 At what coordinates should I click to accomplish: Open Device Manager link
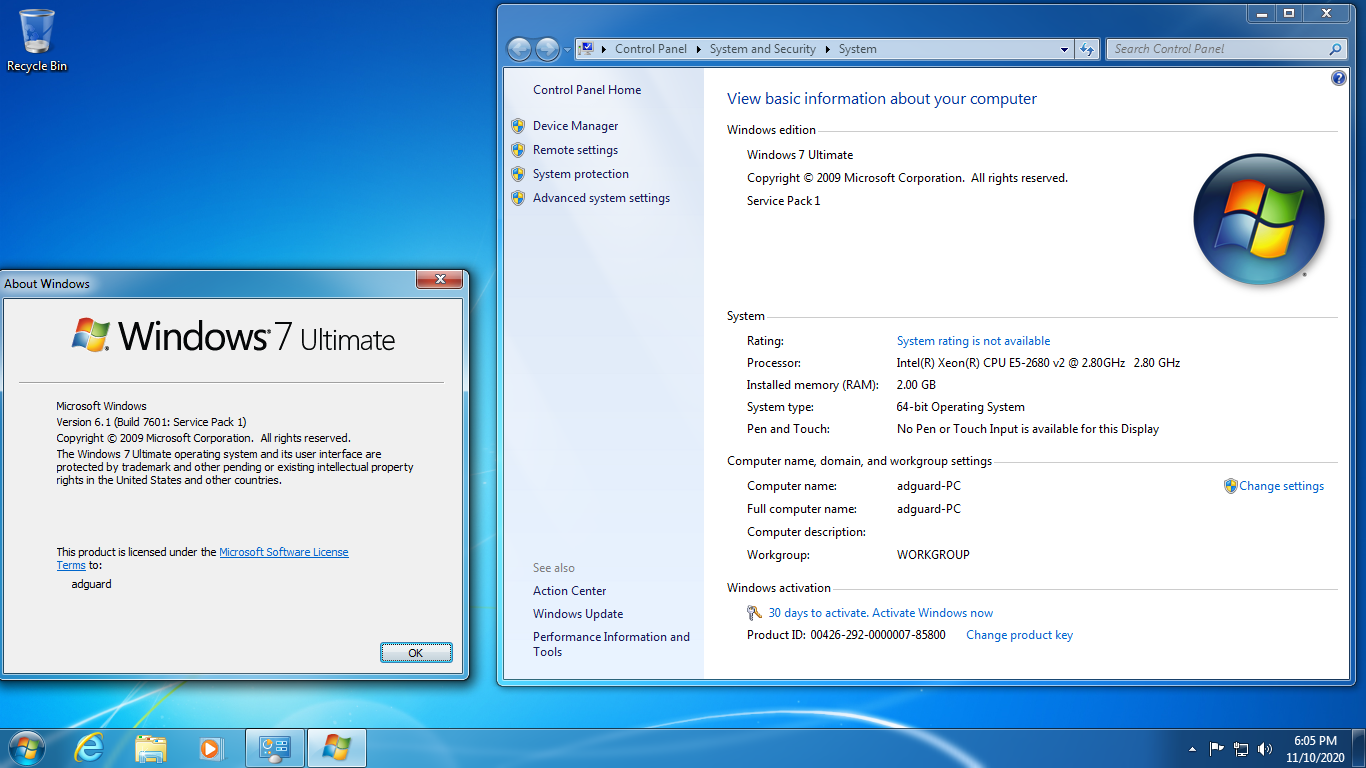point(575,126)
